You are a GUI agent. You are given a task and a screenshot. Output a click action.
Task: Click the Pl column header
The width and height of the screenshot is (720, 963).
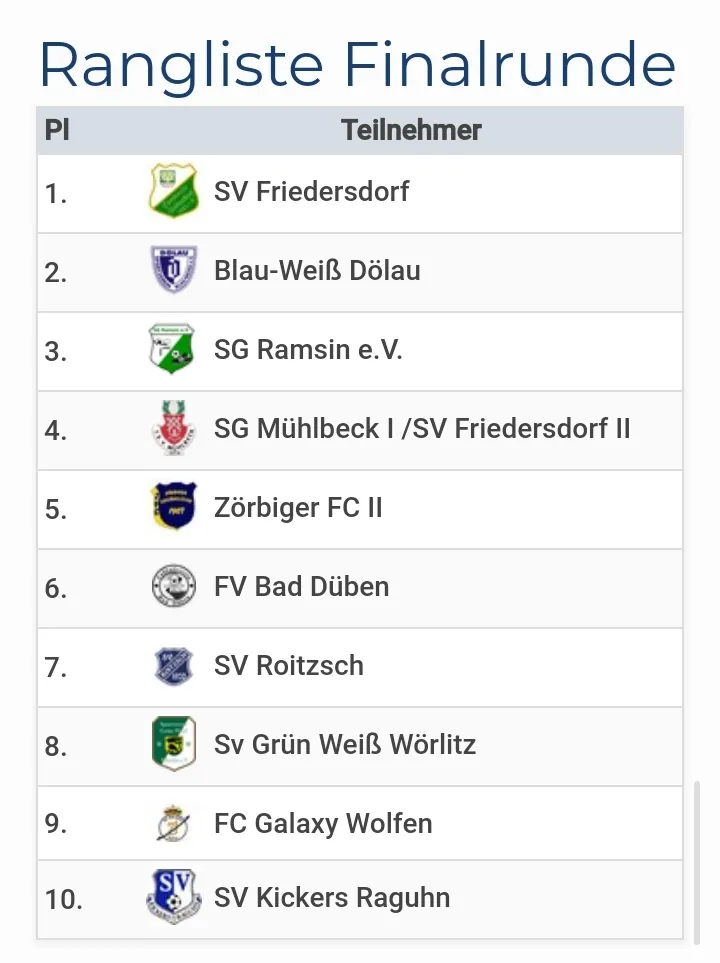[57, 130]
